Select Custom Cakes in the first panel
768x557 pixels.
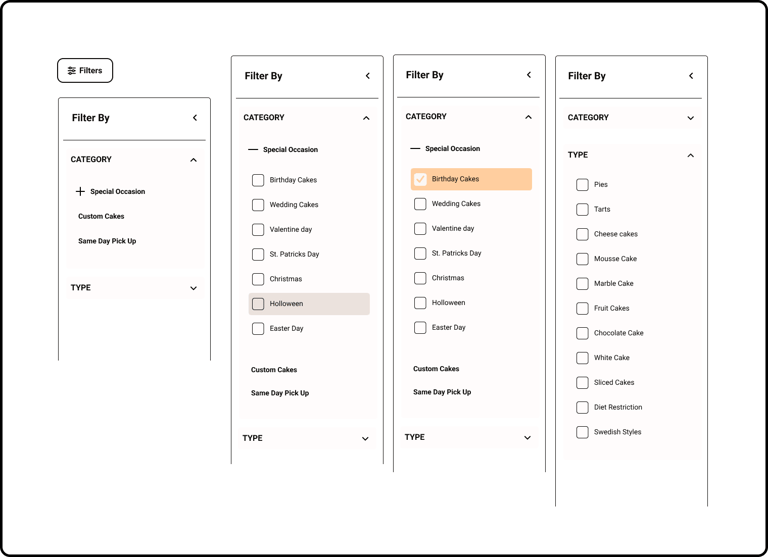[101, 216]
